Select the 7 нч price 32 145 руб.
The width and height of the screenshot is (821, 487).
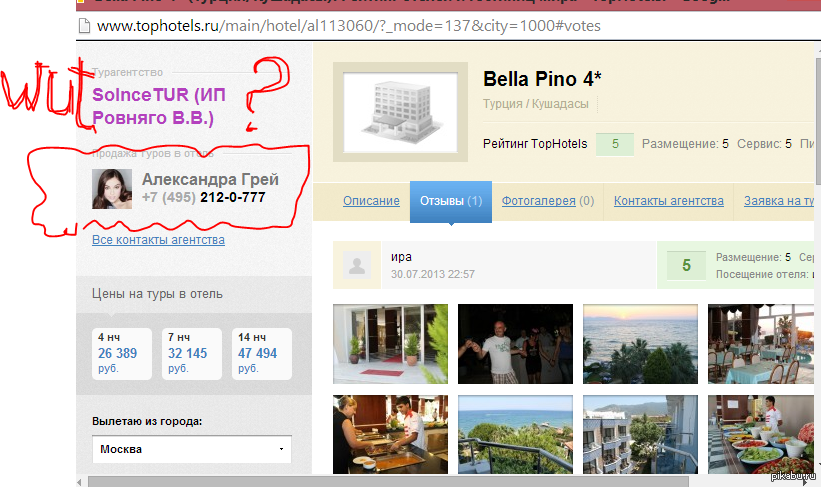click(x=192, y=353)
